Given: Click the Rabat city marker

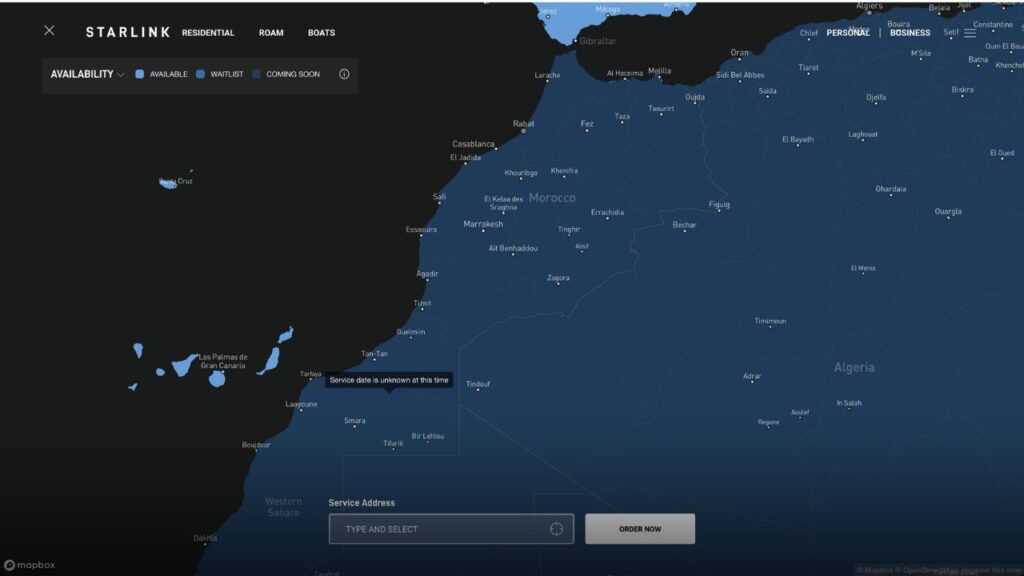Looking at the screenshot, I should tap(523, 131).
